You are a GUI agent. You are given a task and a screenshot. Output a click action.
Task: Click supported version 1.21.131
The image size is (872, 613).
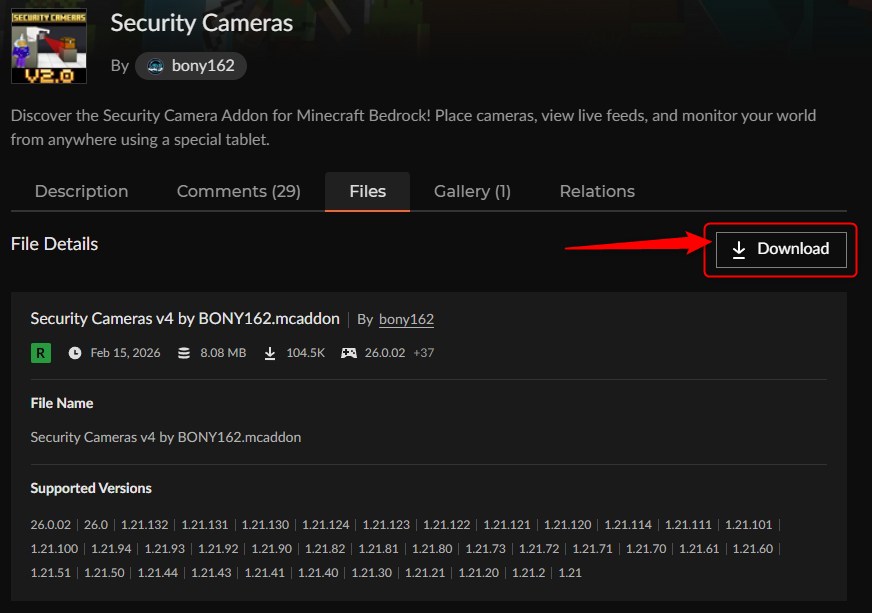click(205, 525)
